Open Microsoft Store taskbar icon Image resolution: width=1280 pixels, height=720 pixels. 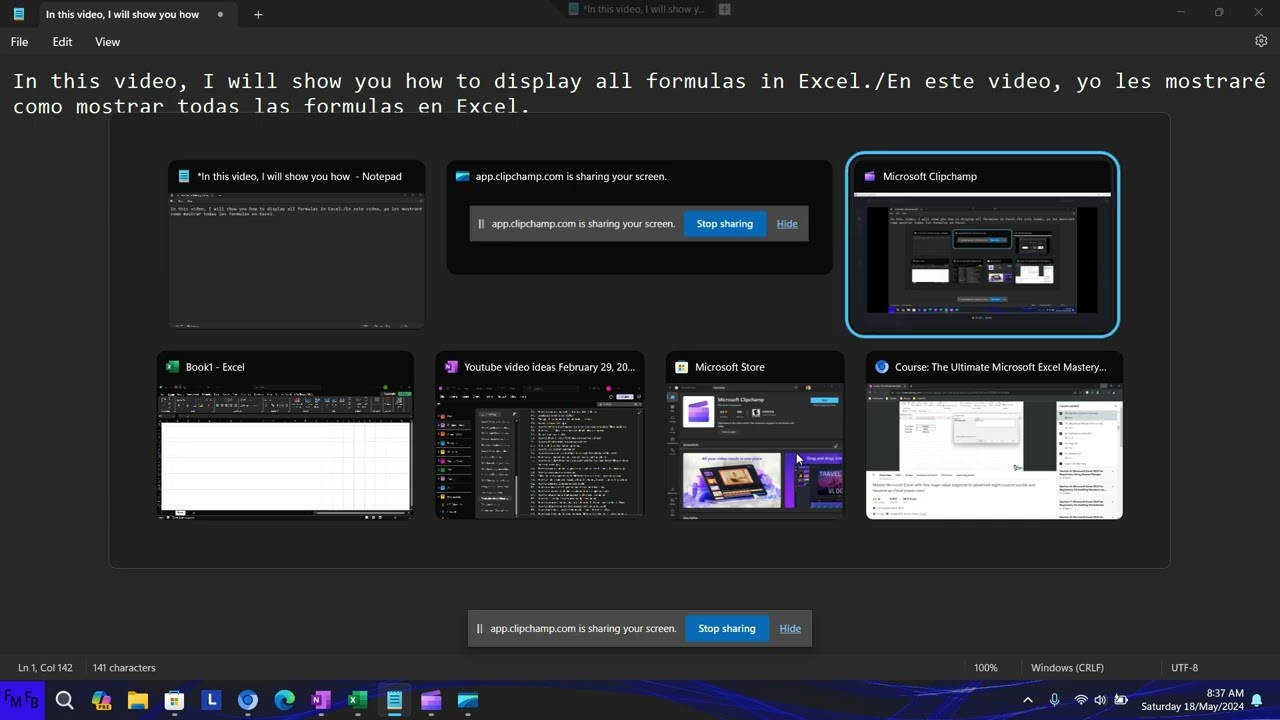(x=174, y=700)
